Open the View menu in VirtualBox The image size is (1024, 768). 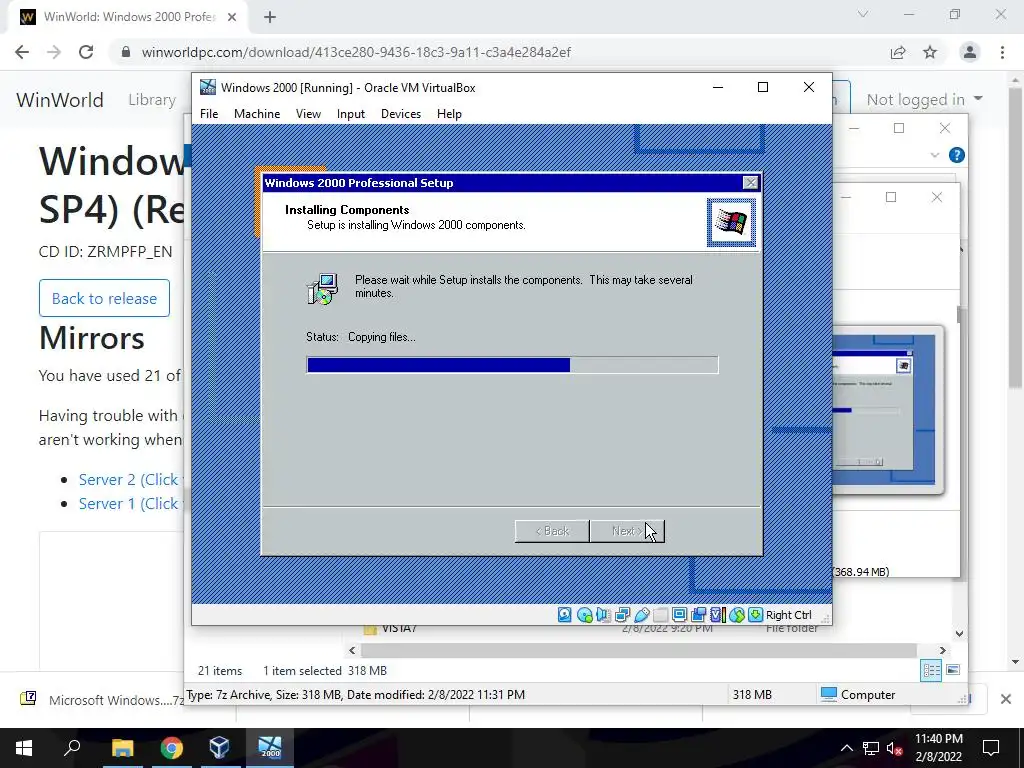[308, 114]
